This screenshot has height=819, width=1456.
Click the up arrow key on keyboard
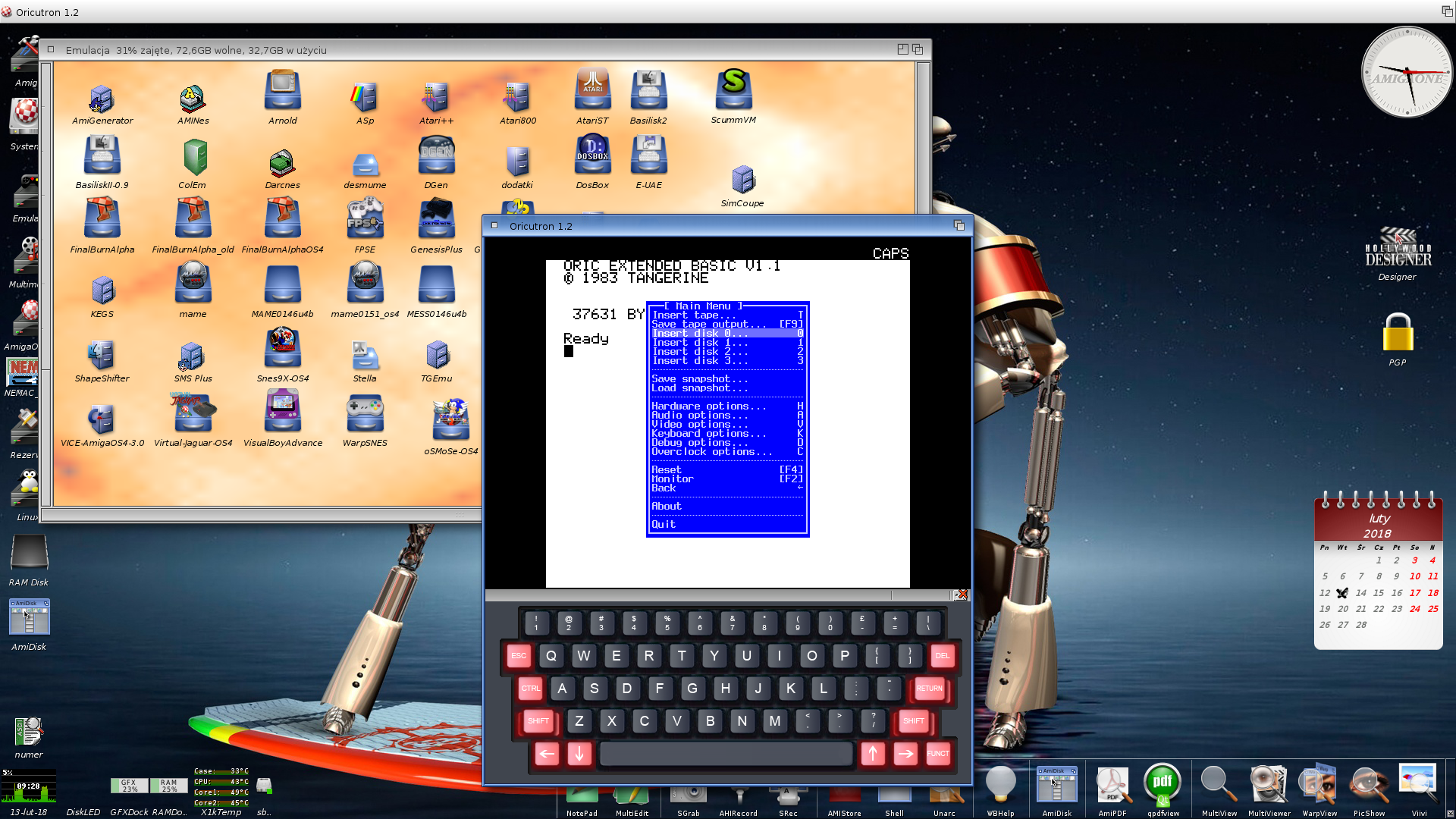click(x=872, y=754)
